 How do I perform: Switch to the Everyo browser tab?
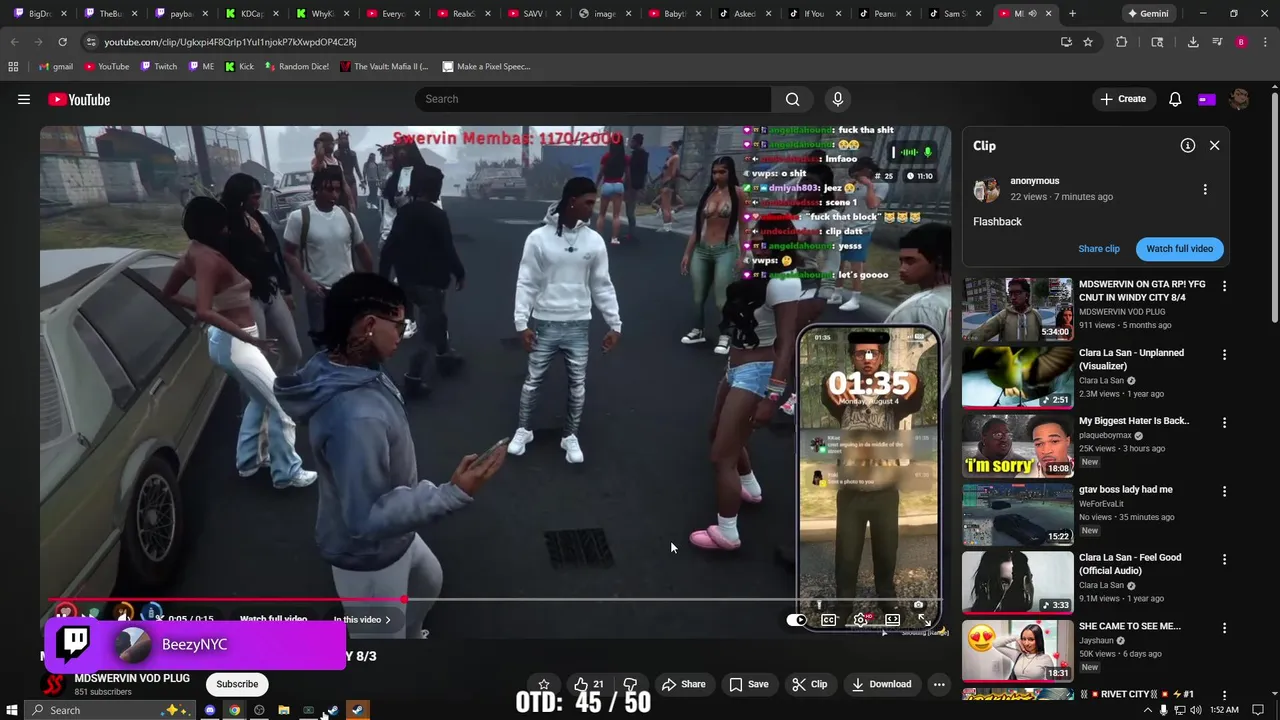[x=394, y=14]
